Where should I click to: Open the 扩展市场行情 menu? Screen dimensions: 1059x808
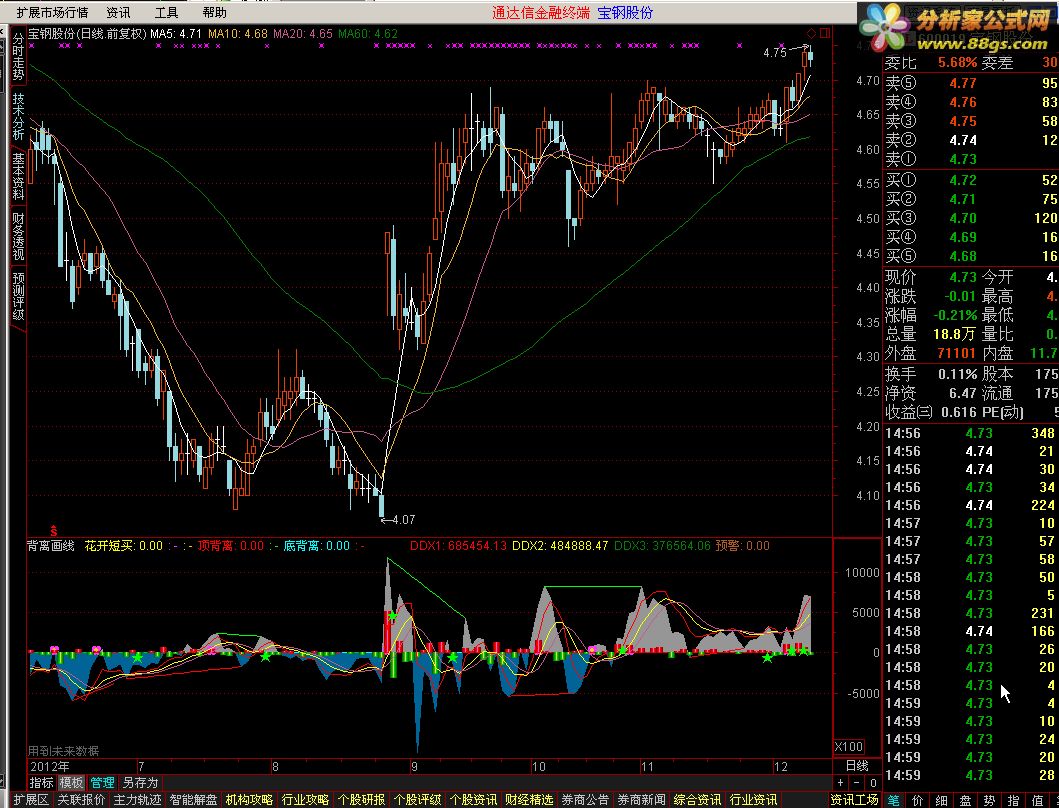pos(52,12)
